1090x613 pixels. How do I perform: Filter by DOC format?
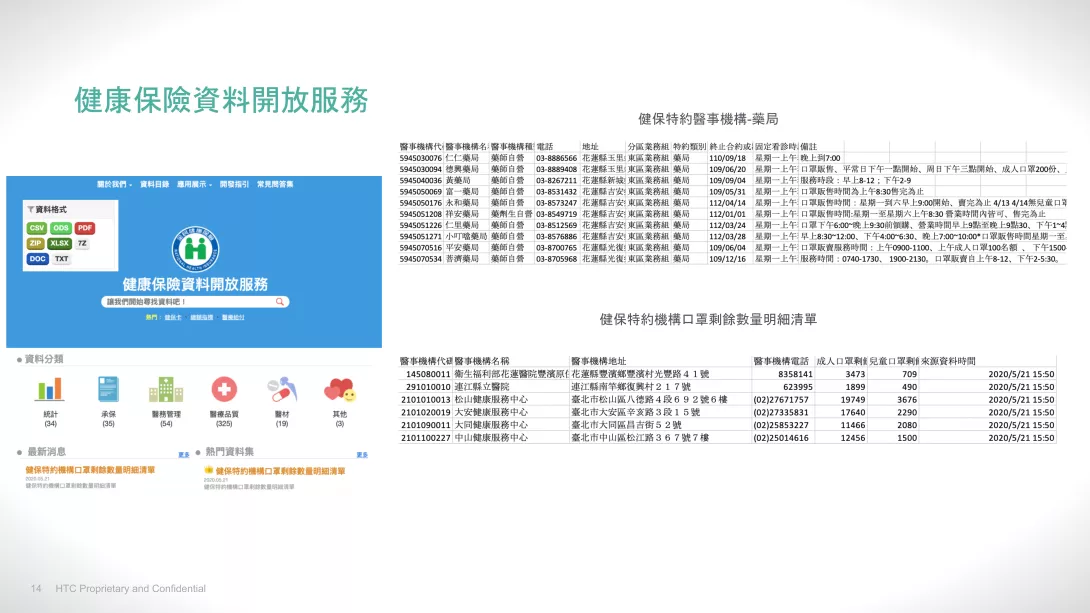pos(38,259)
